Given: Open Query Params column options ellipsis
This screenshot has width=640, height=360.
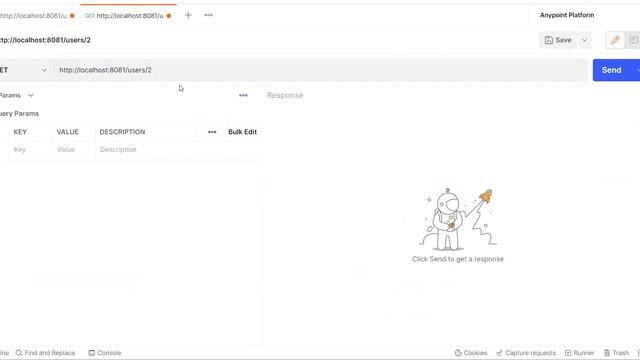Looking at the screenshot, I should [x=212, y=132].
